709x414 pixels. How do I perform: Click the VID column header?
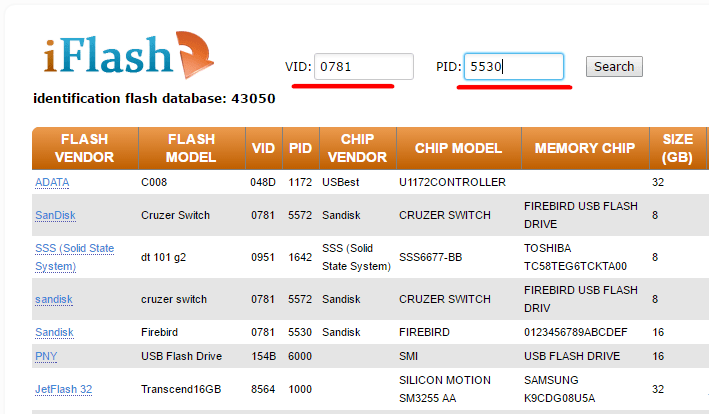[x=264, y=148]
